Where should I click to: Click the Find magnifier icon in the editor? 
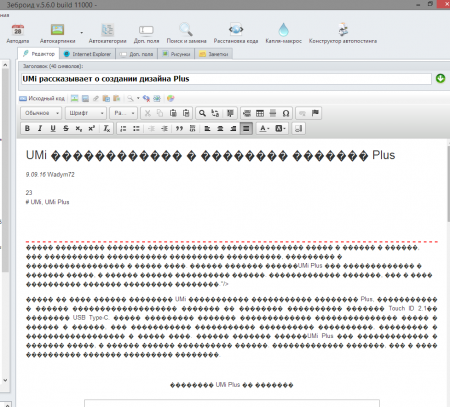(x=202, y=113)
